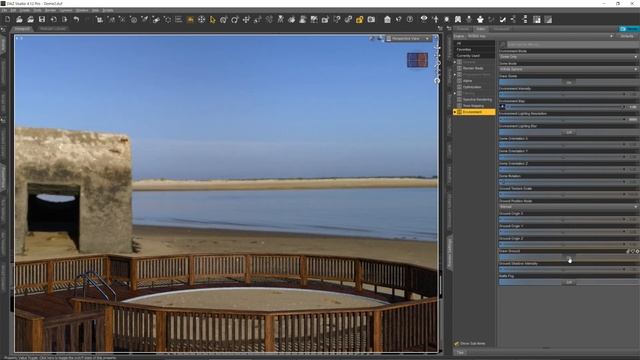Click the hierarchy tree icon in toolbar

click(525, 19)
